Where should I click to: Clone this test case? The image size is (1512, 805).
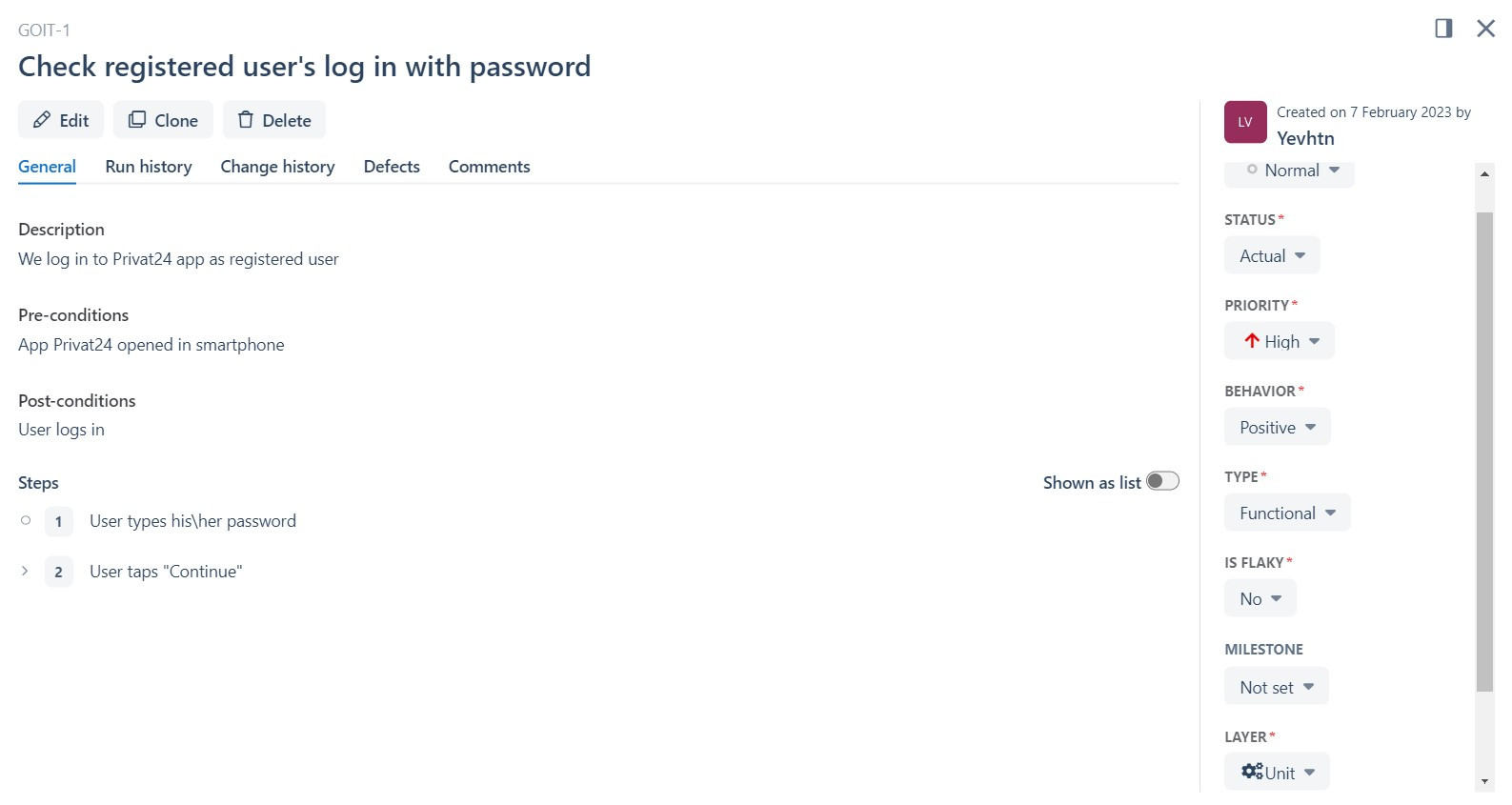pos(163,120)
